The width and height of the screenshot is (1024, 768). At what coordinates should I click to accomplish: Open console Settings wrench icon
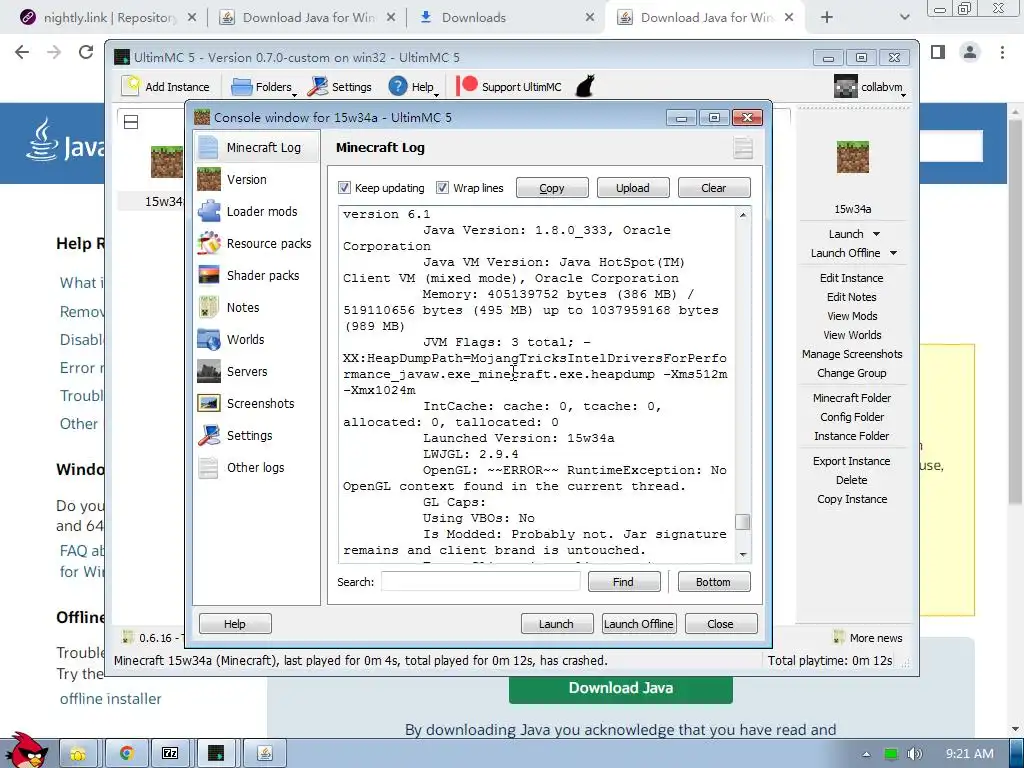tap(209, 435)
